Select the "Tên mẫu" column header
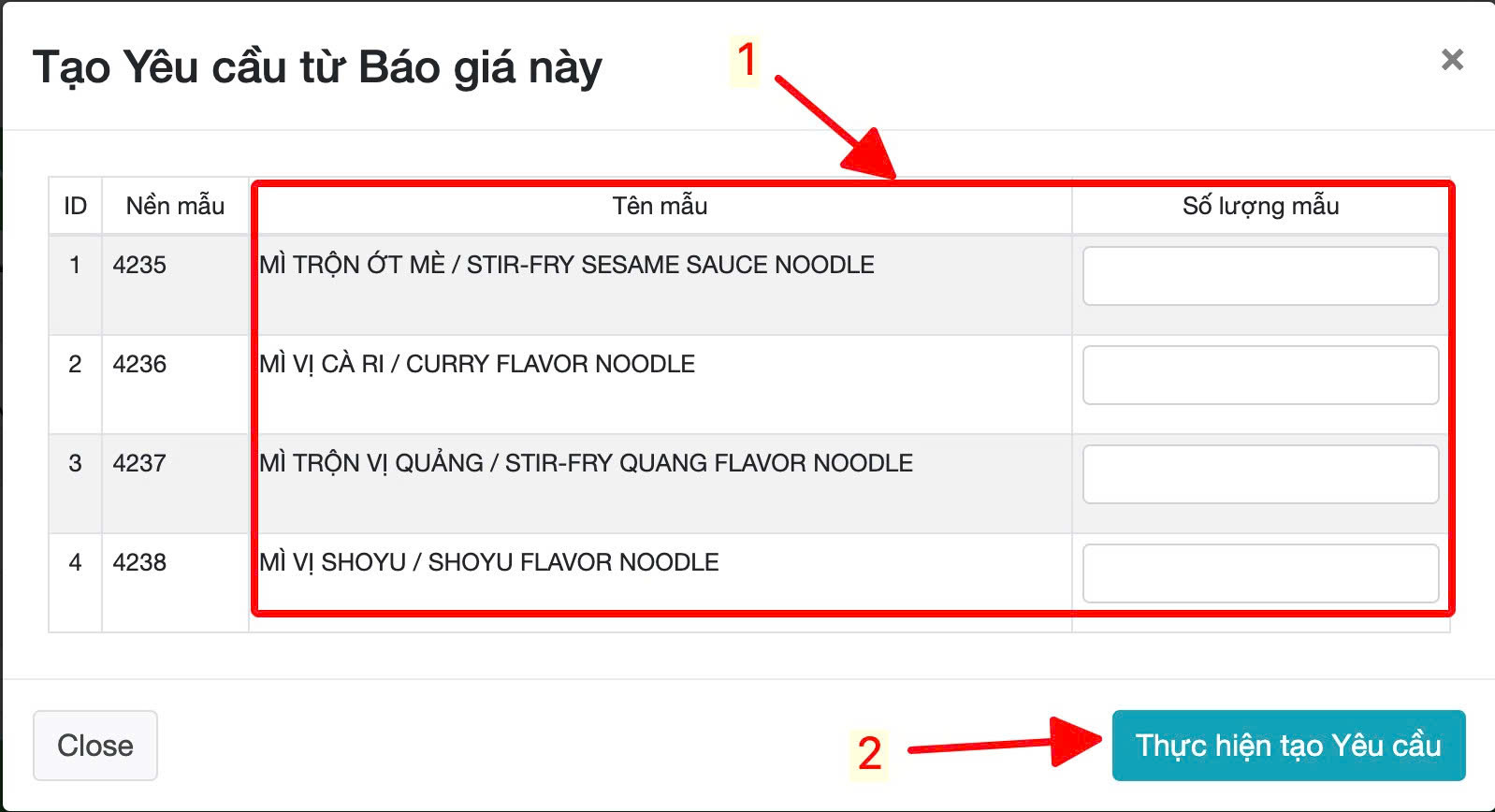 tap(660, 206)
